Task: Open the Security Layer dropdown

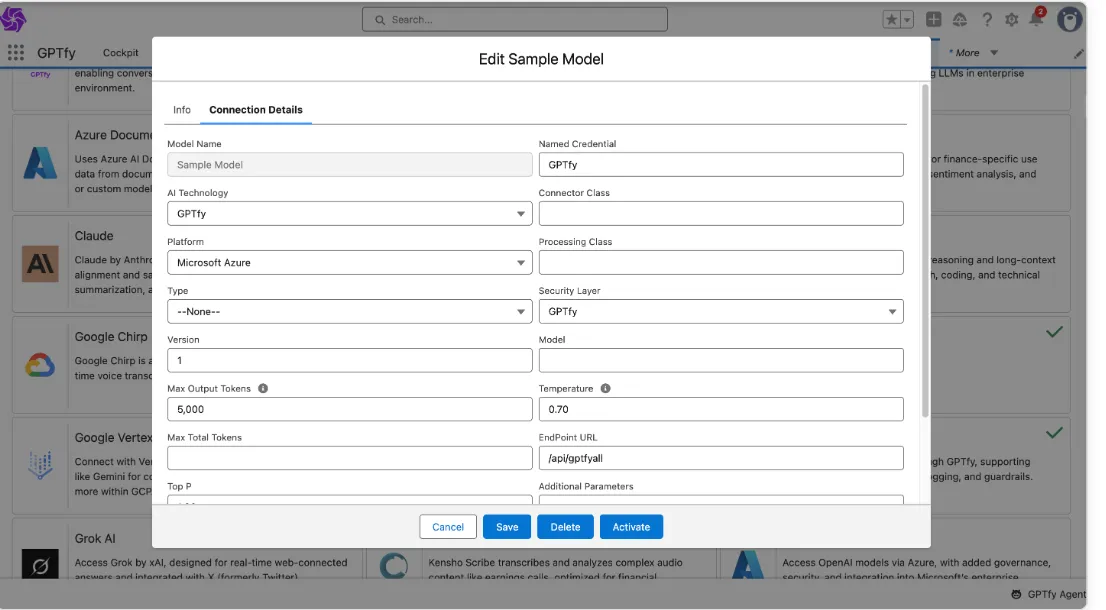Action: tap(893, 311)
